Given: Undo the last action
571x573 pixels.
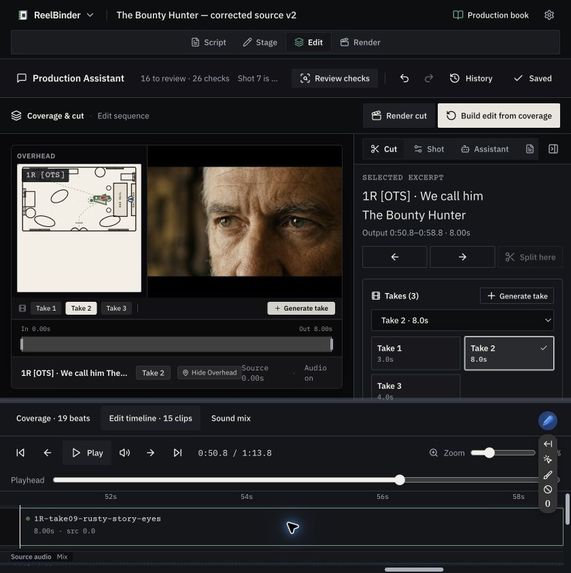Looking at the screenshot, I should pos(404,78).
